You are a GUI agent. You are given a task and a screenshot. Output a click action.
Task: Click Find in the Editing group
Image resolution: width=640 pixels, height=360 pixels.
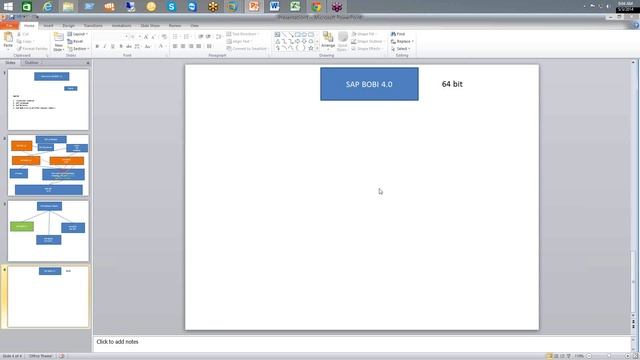pos(398,34)
